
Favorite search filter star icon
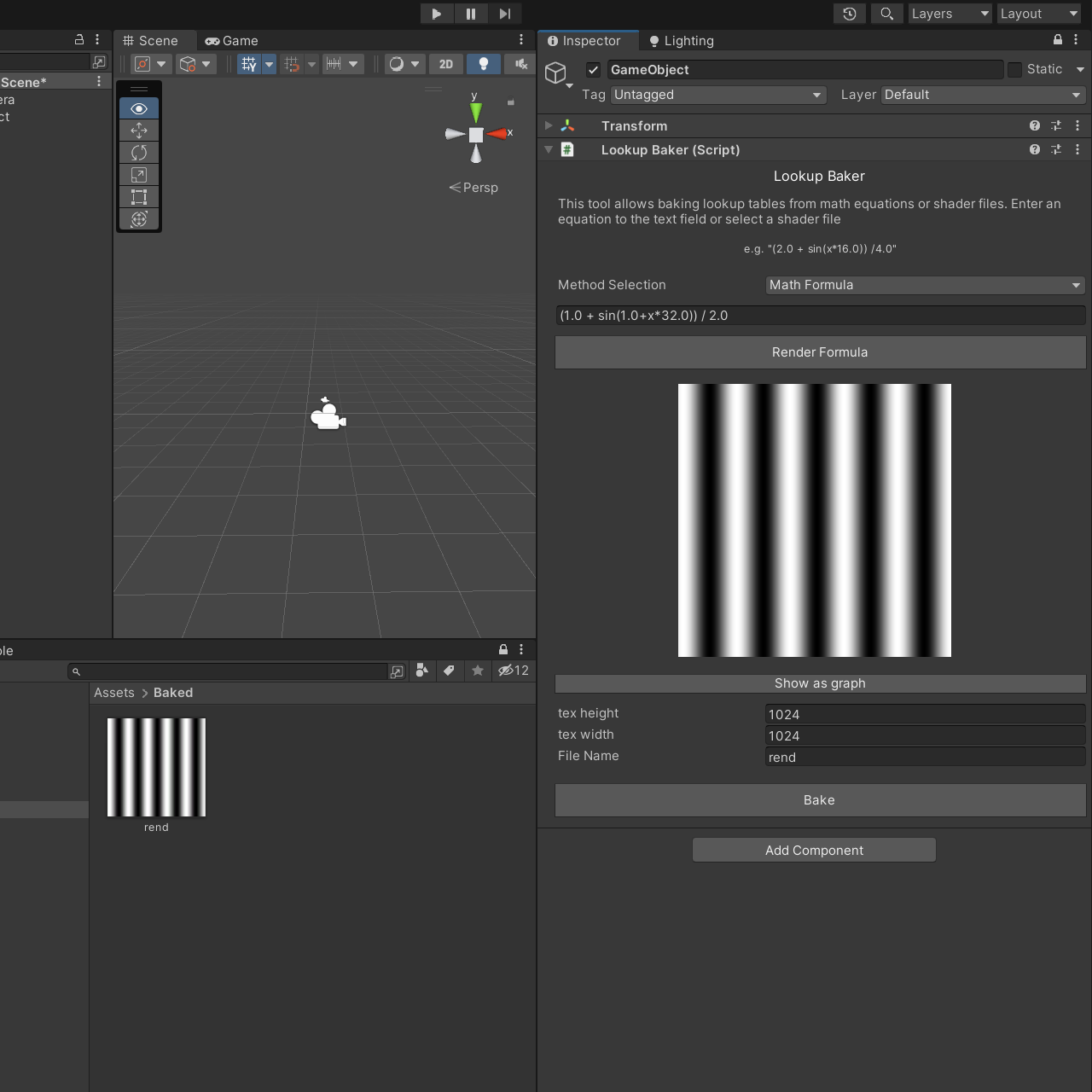coord(478,671)
